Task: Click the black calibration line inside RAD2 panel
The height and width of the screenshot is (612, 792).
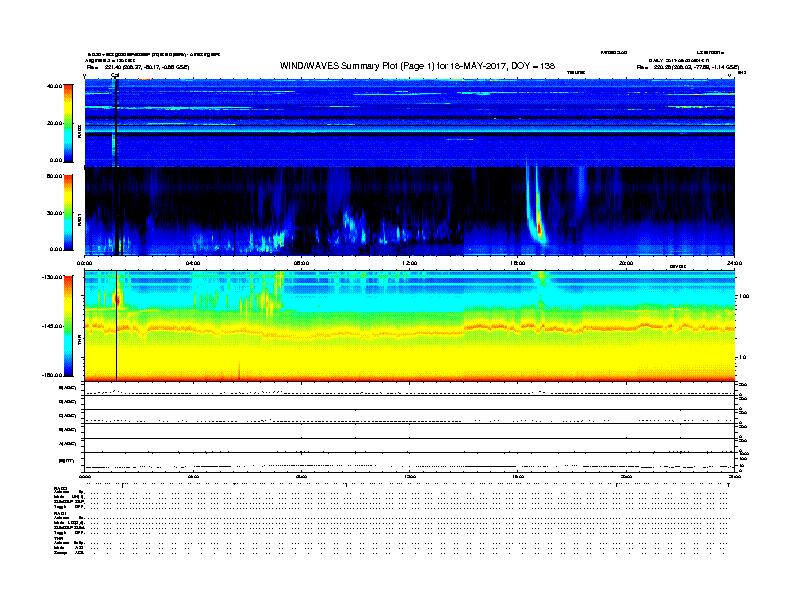Action: 116,123
